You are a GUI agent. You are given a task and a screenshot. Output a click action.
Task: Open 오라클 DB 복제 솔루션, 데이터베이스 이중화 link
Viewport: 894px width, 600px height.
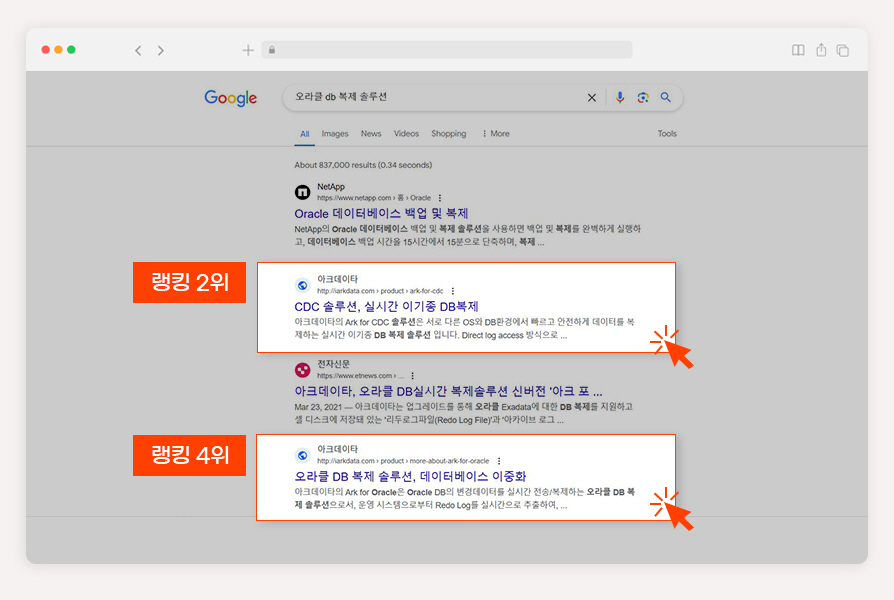[x=411, y=476]
